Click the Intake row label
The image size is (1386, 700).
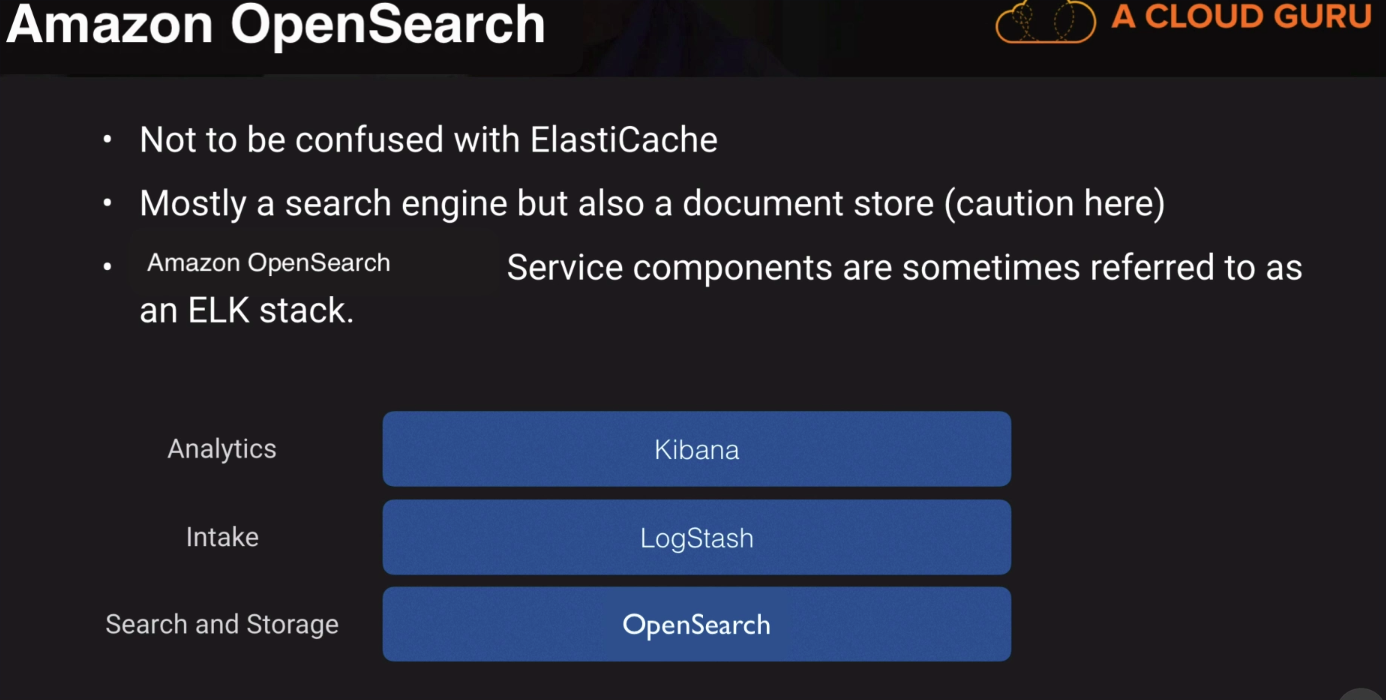(222, 537)
